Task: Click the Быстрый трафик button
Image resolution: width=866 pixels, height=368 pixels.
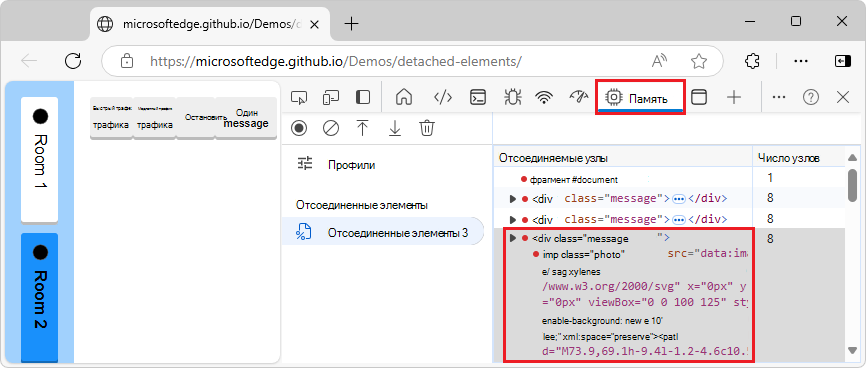Action: (111, 118)
